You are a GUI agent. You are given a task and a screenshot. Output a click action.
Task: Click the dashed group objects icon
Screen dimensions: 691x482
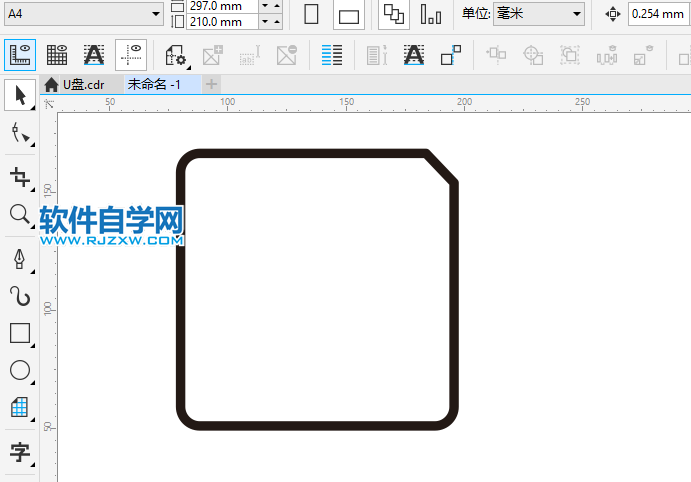click(570, 56)
